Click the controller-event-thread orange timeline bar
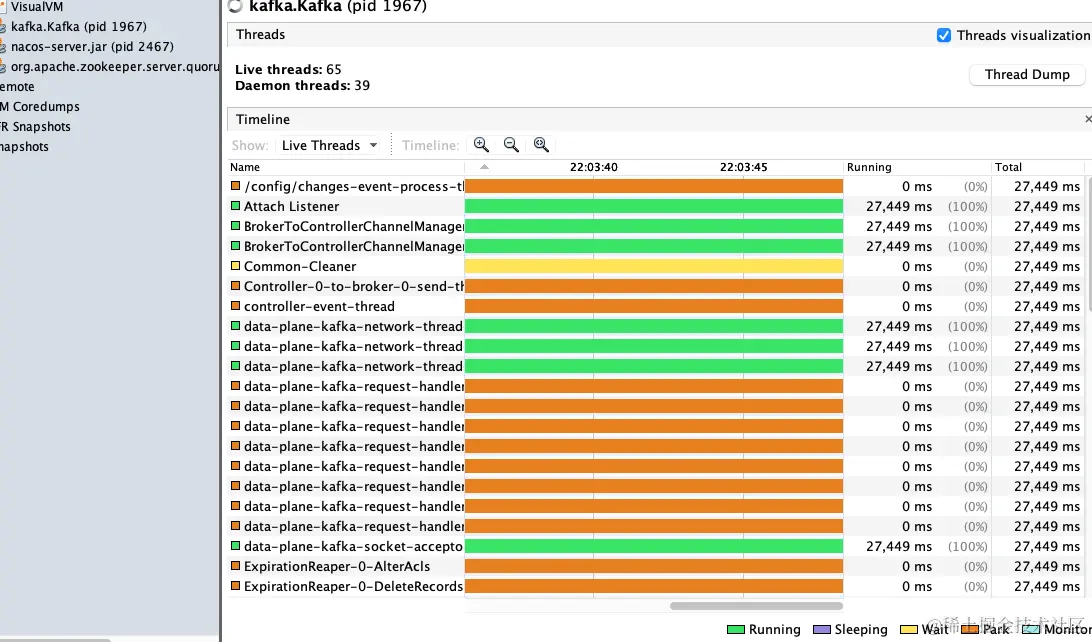 tap(654, 306)
